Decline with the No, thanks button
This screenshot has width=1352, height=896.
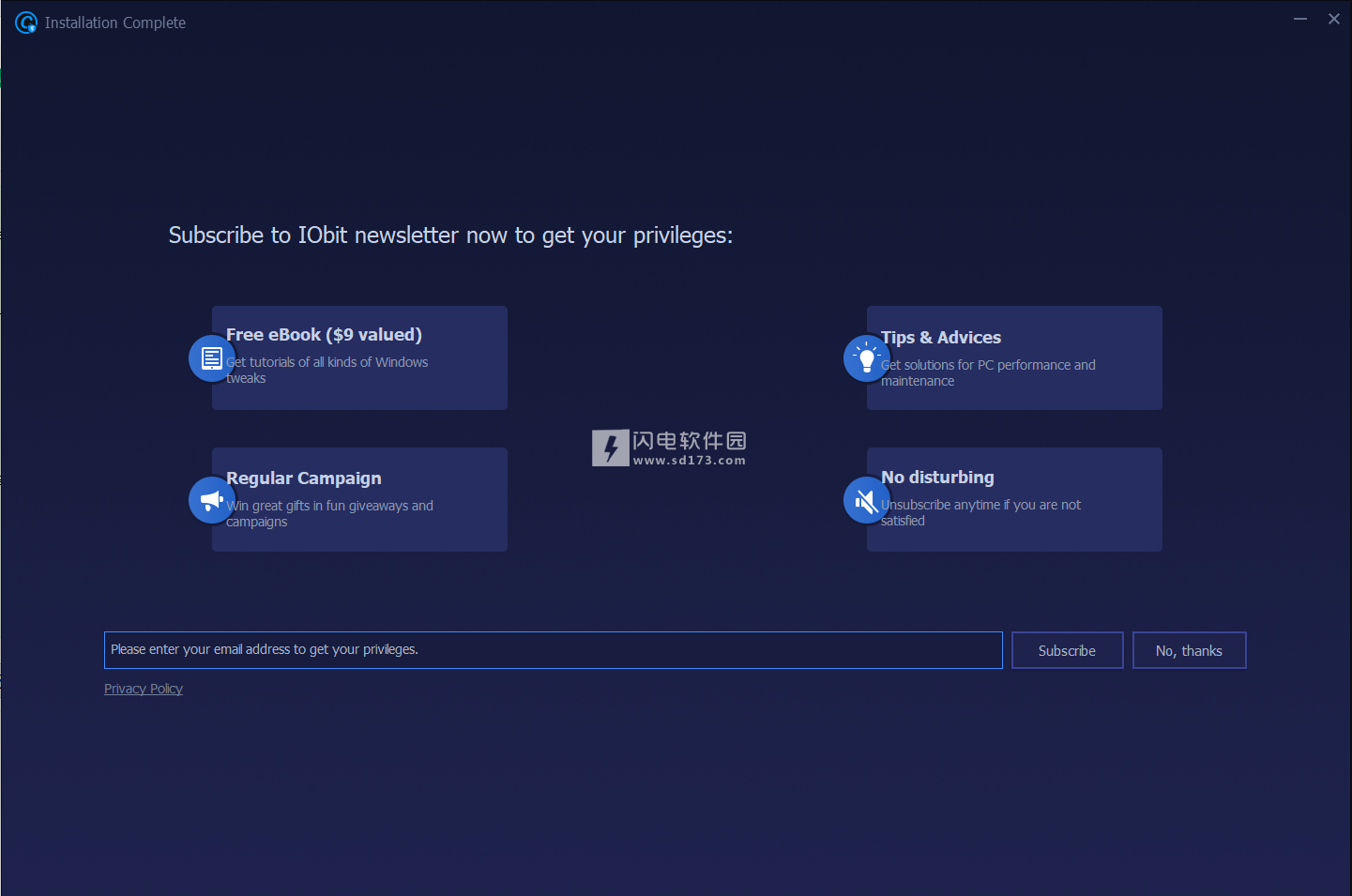(1189, 650)
